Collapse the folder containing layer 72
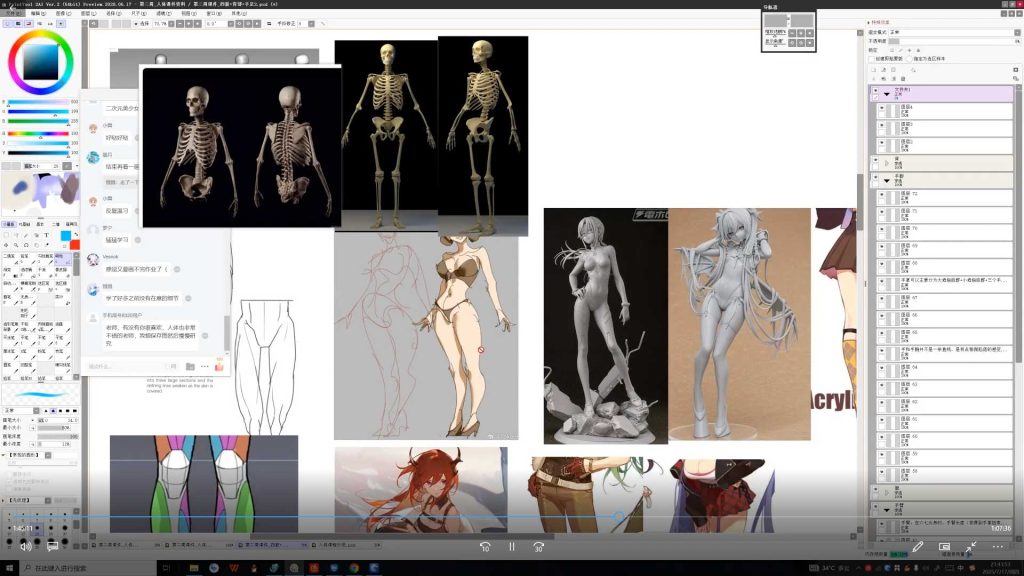This screenshot has height=576, width=1024. 887,181
